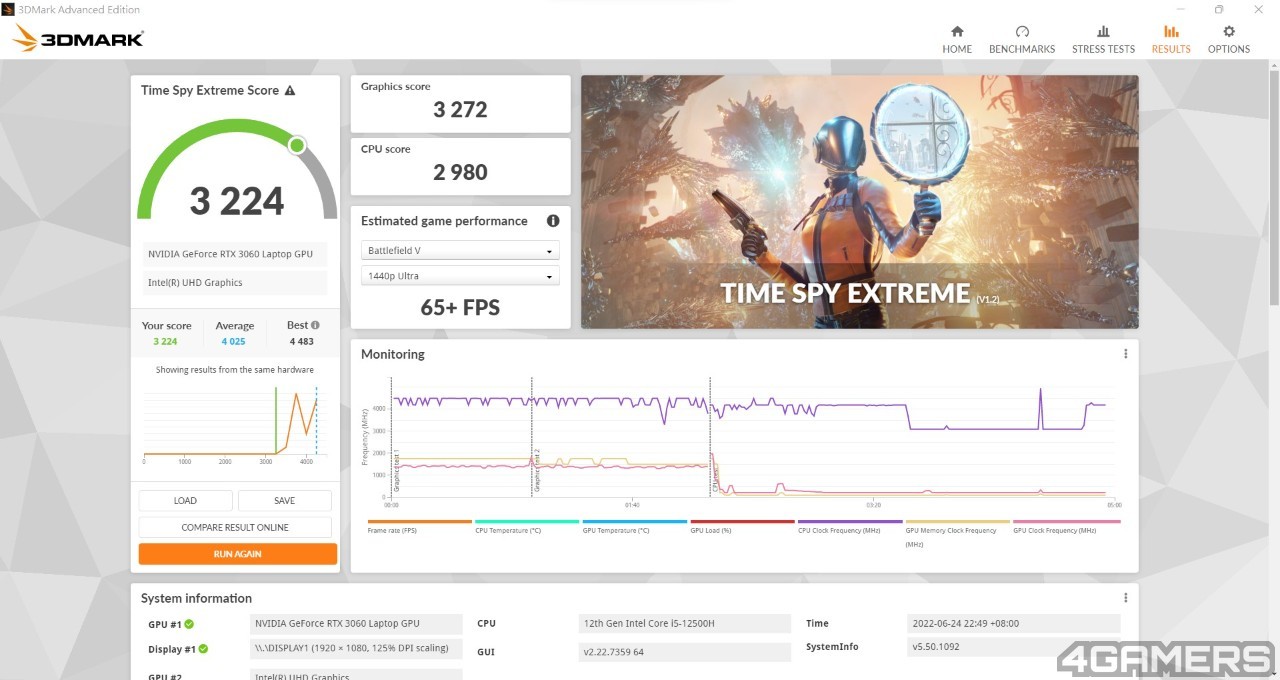Click the NVIDIA GeForce RTX 3060 Laptop GPU row under score
Screen dimensions: 1280x680
pos(233,254)
